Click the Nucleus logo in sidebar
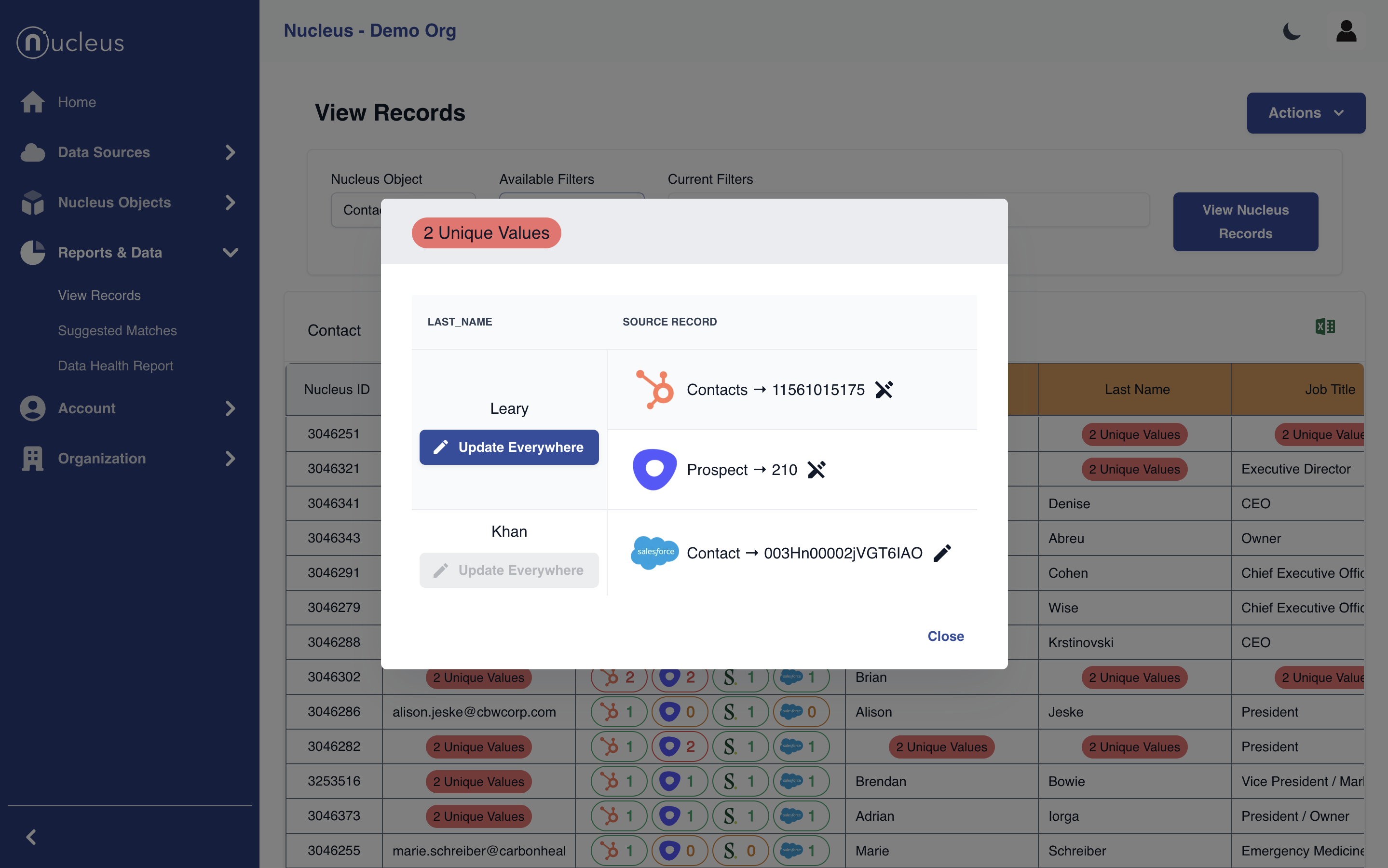1388x868 pixels. coord(70,42)
